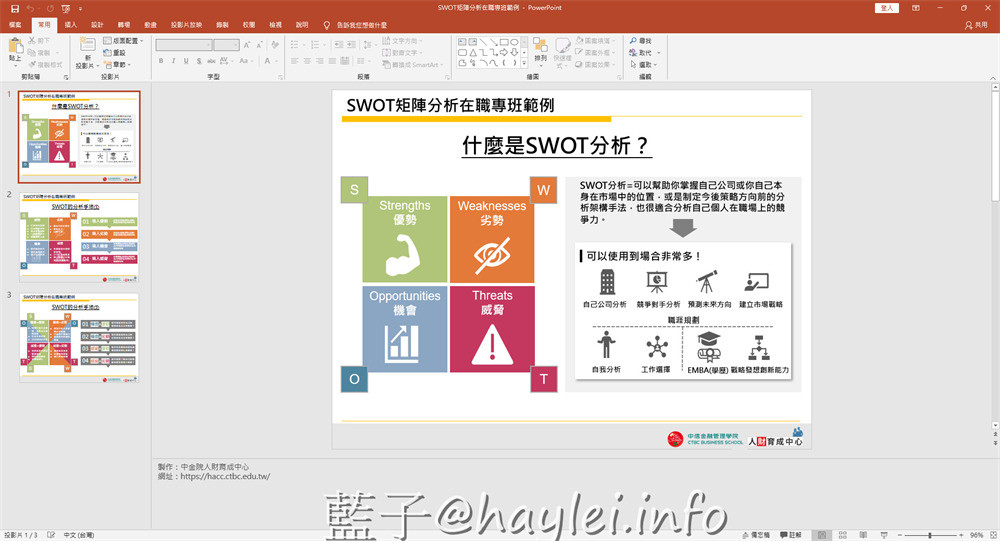
Task: Increase font size with the larger A
Action: [x=247, y=45]
